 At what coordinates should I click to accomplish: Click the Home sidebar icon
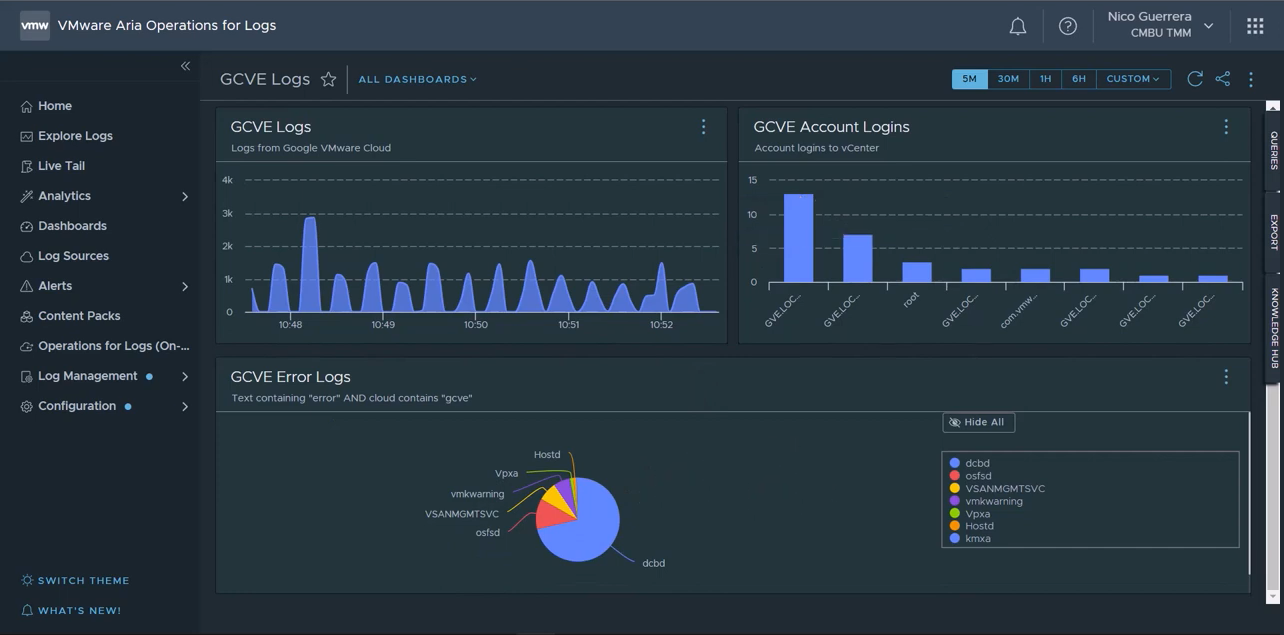tap(27, 106)
